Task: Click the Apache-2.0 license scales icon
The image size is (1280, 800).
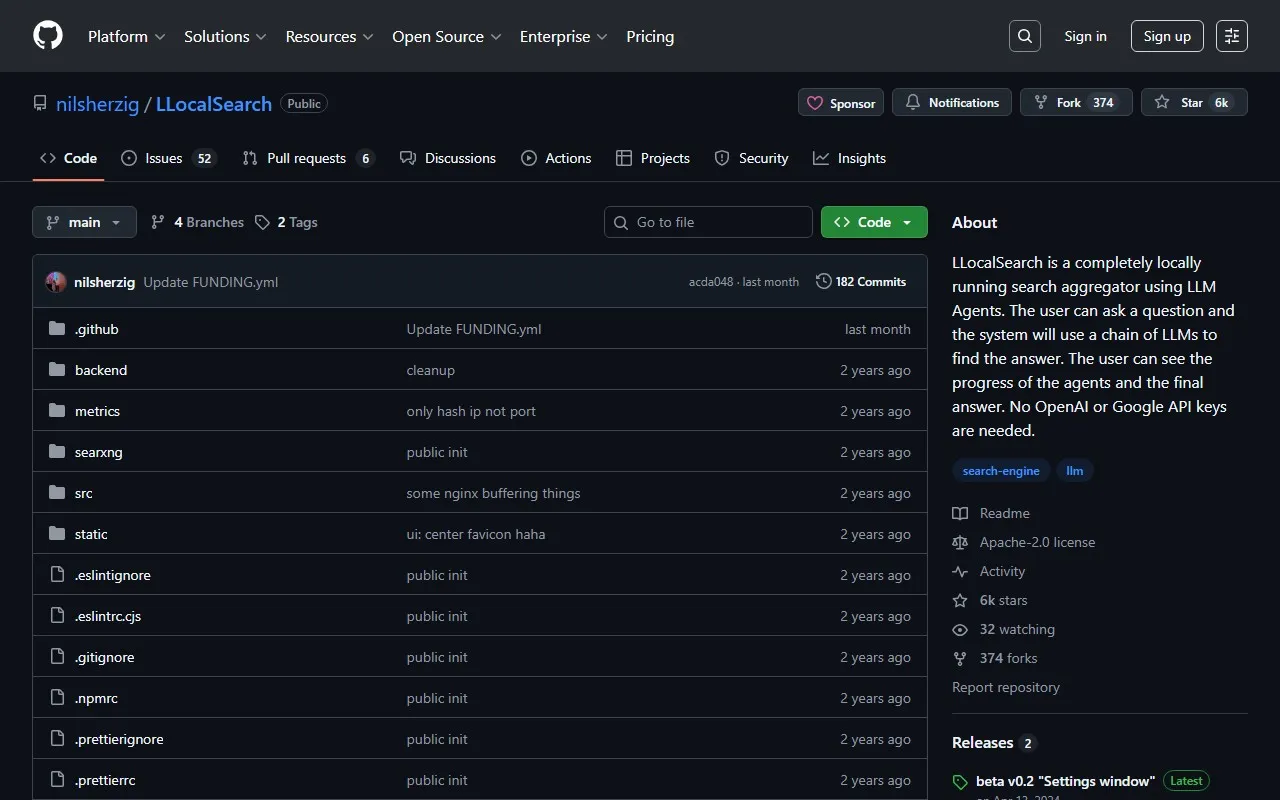Action: coord(960,542)
